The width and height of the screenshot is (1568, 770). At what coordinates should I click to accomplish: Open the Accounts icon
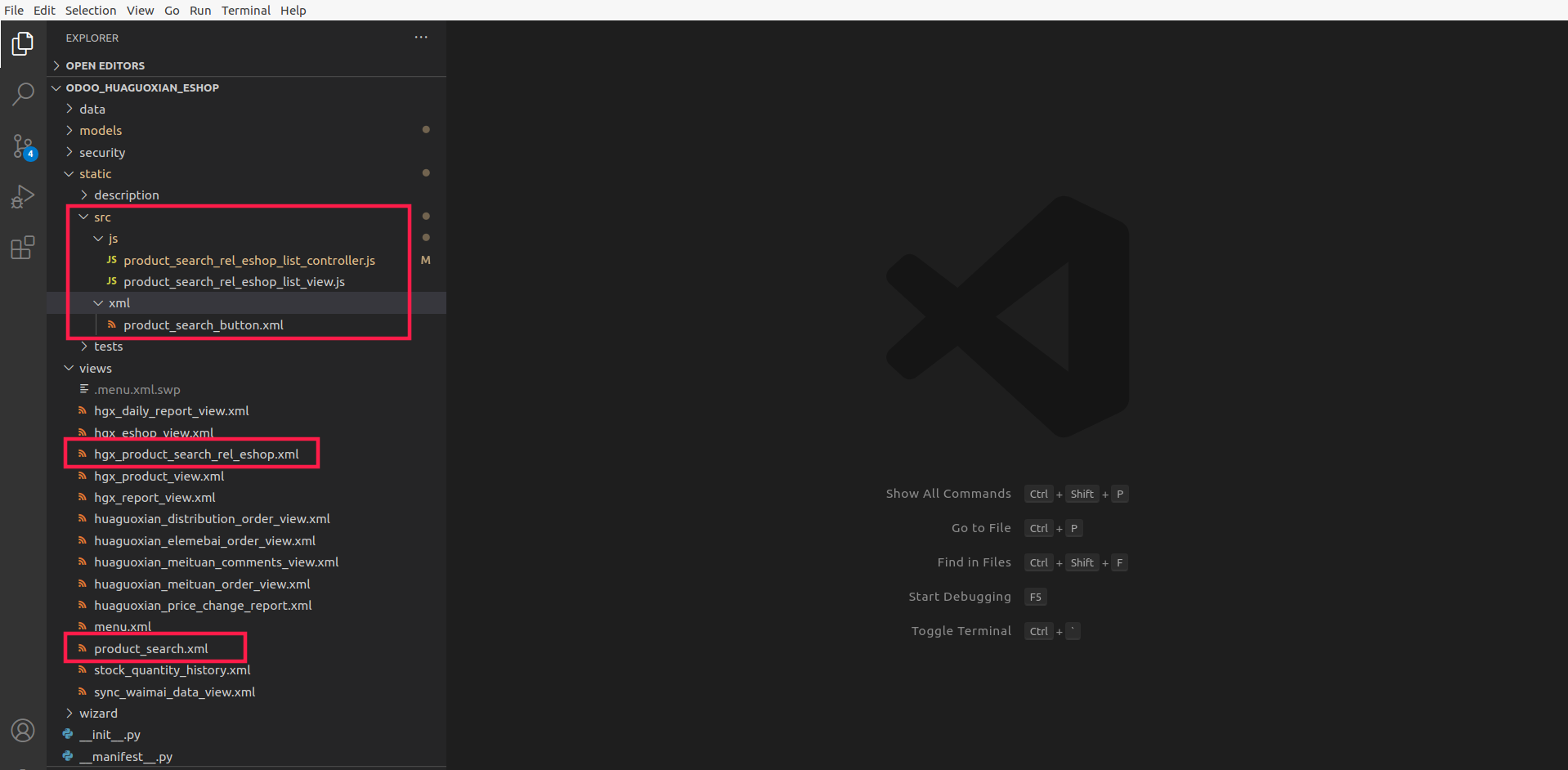(23, 730)
